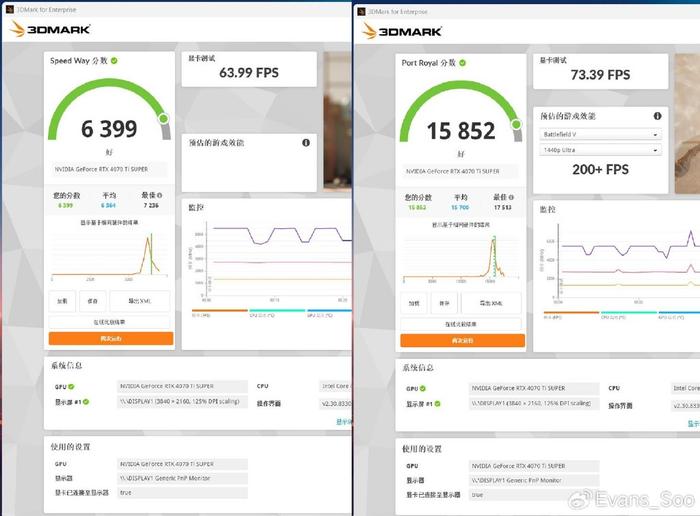Click GPU name under Speed Way score gauge
The width and height of the screenshot is (700, 516).
pyautogui.click(x=109, y=169)
